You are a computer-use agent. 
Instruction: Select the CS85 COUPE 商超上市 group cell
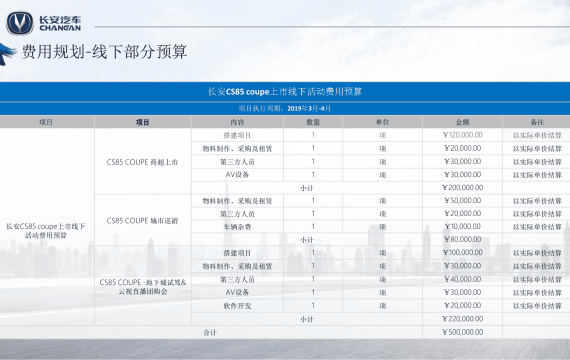[x=142, y=162]
